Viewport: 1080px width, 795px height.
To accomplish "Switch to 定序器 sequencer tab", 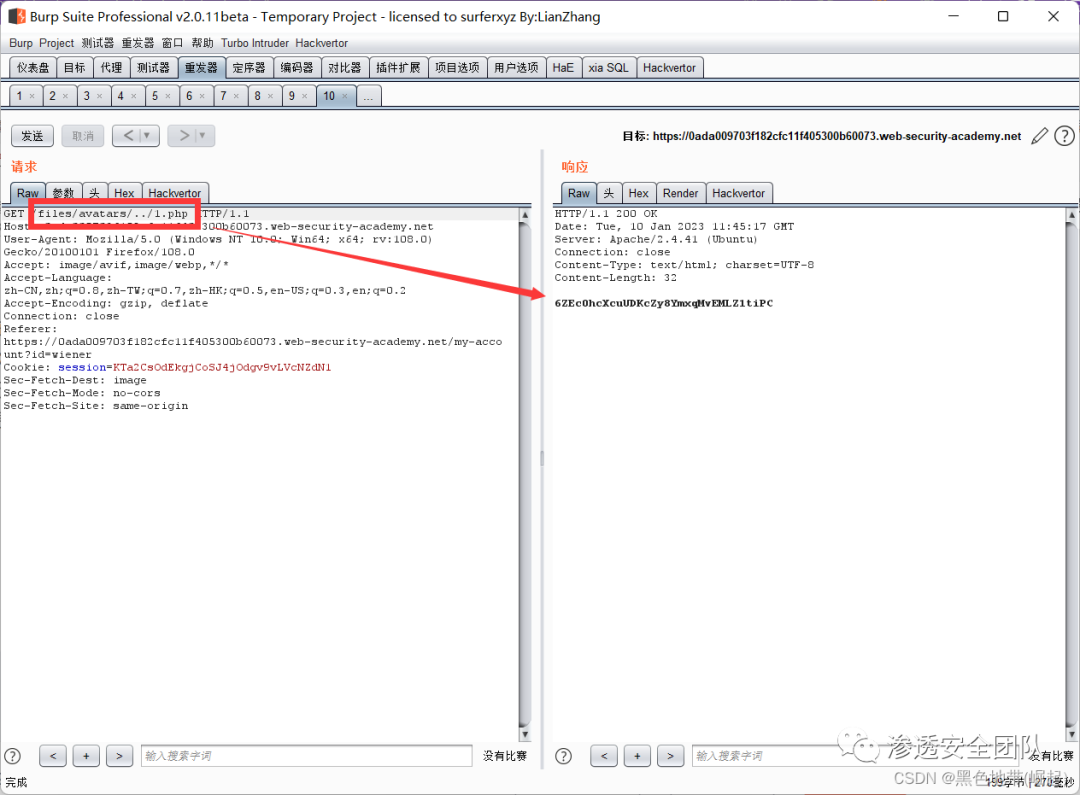I will [x=249, y=68].
